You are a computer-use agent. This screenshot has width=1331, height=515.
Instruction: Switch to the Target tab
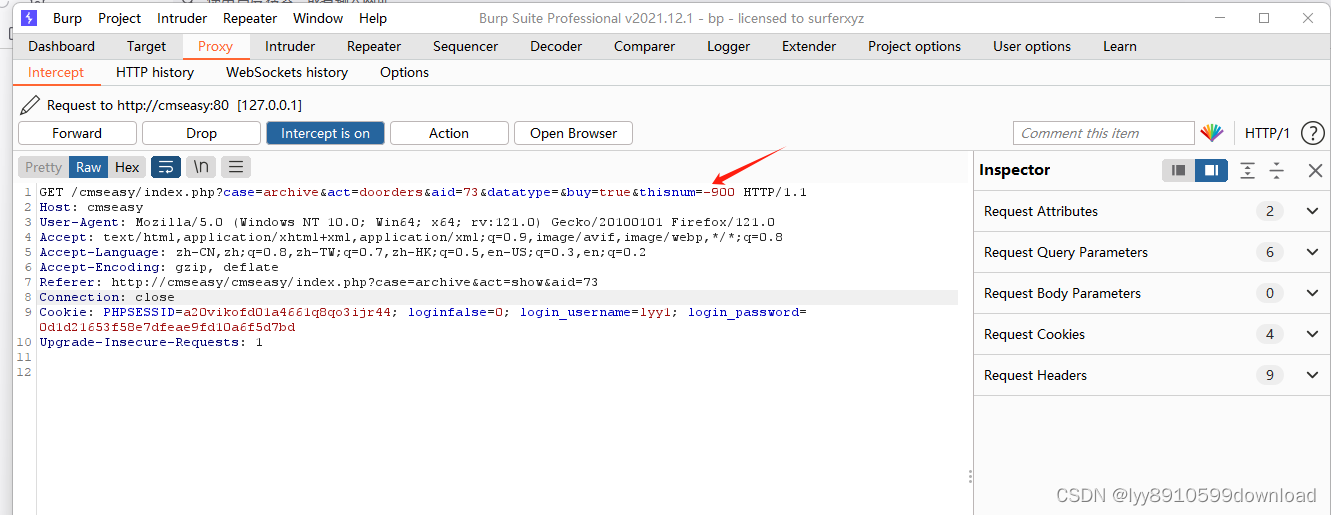(147, 46)
